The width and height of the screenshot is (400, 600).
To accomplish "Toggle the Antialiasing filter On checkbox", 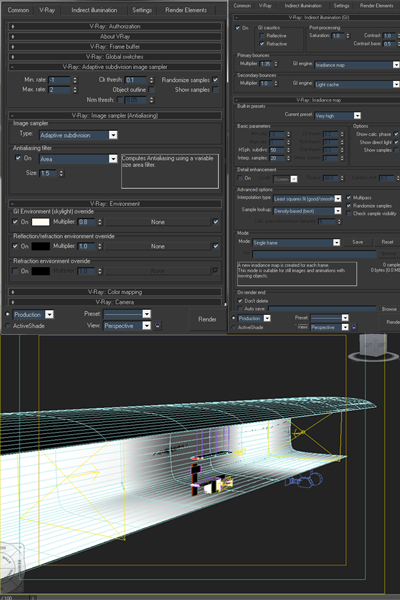I will click(x=18, y=158).
